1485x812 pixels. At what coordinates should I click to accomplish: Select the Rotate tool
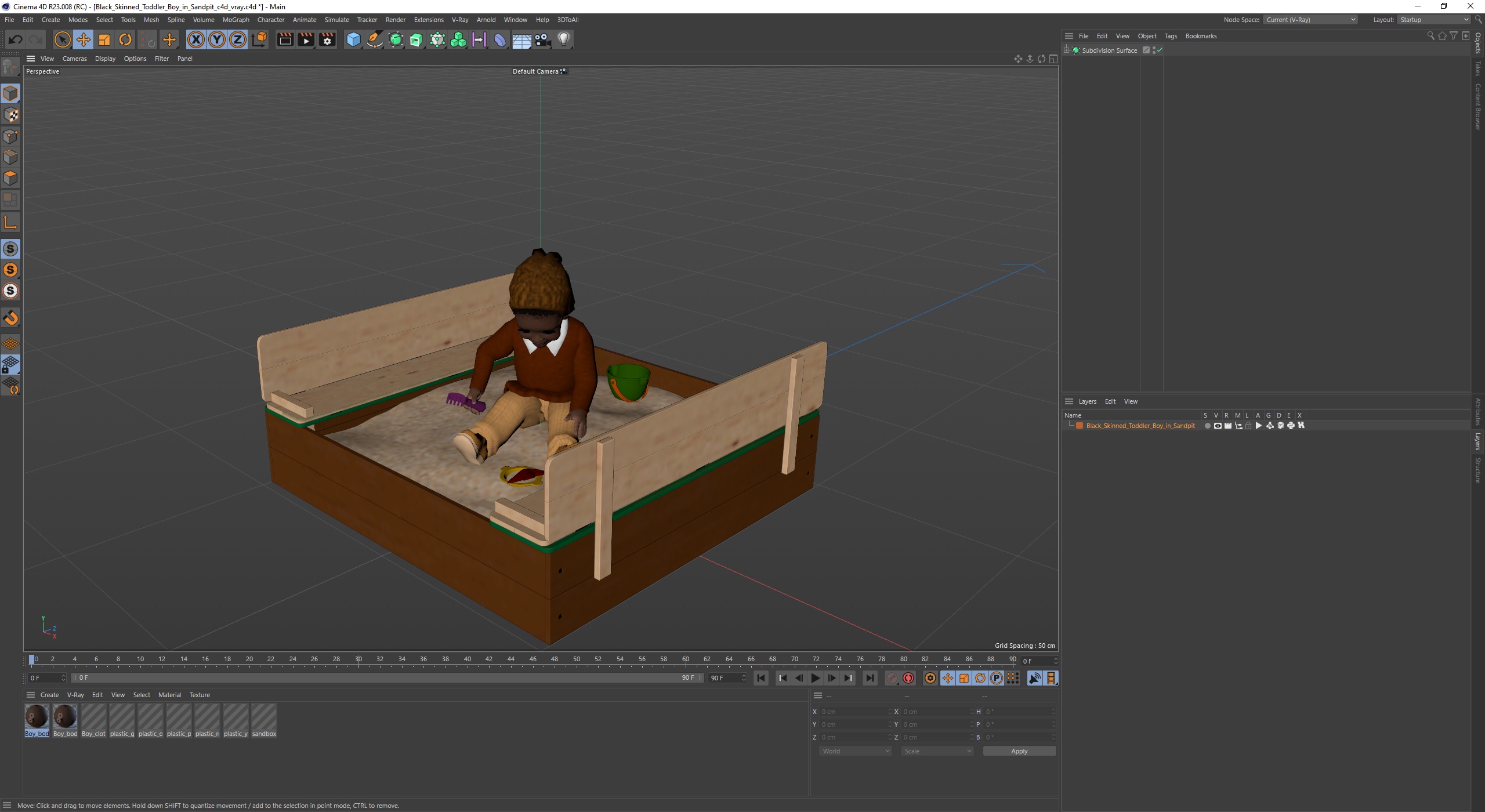[125, 39]
